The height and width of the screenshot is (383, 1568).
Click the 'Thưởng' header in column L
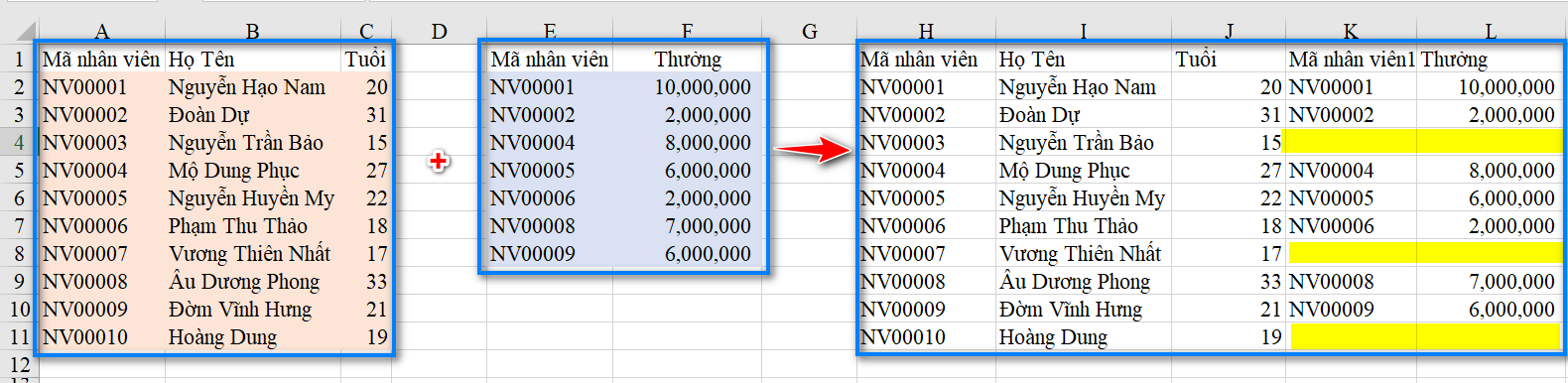[x=1454, y=60]
